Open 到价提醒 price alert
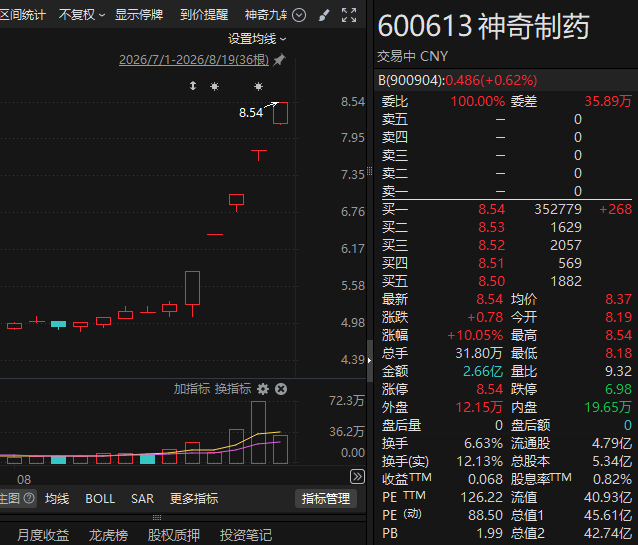638x545 pixels. click(204, 15)
